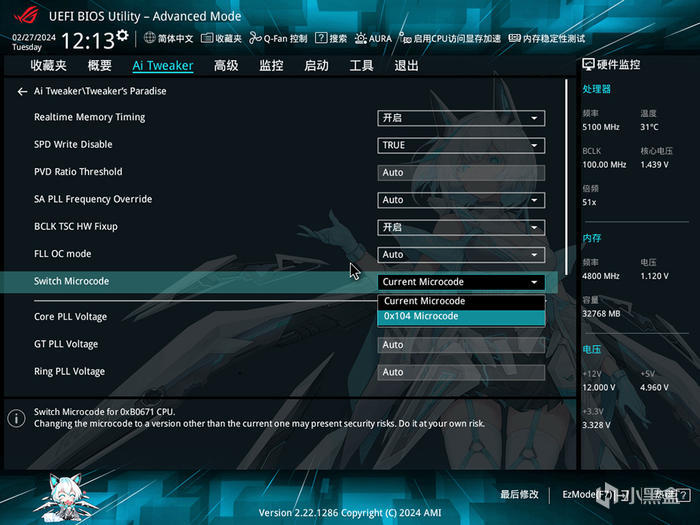Open Q-Fan 控制 fan icon
This screenshot has width=700, height=525.
255,38
